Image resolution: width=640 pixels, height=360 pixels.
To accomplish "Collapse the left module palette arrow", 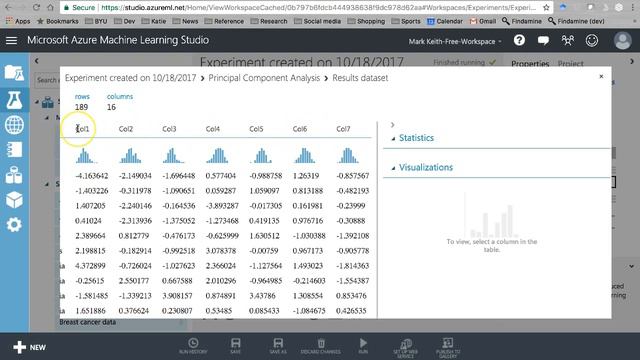I will click(37, 61).
